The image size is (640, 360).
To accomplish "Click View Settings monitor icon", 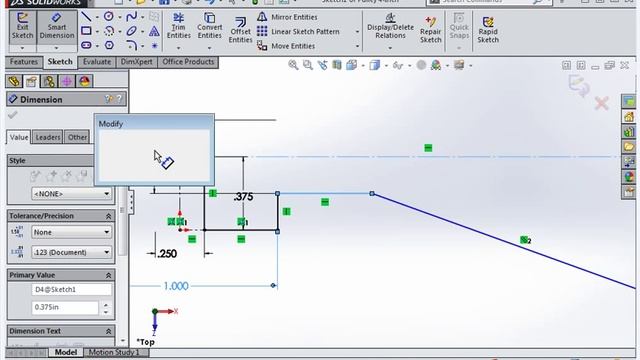I will (459, 65).
